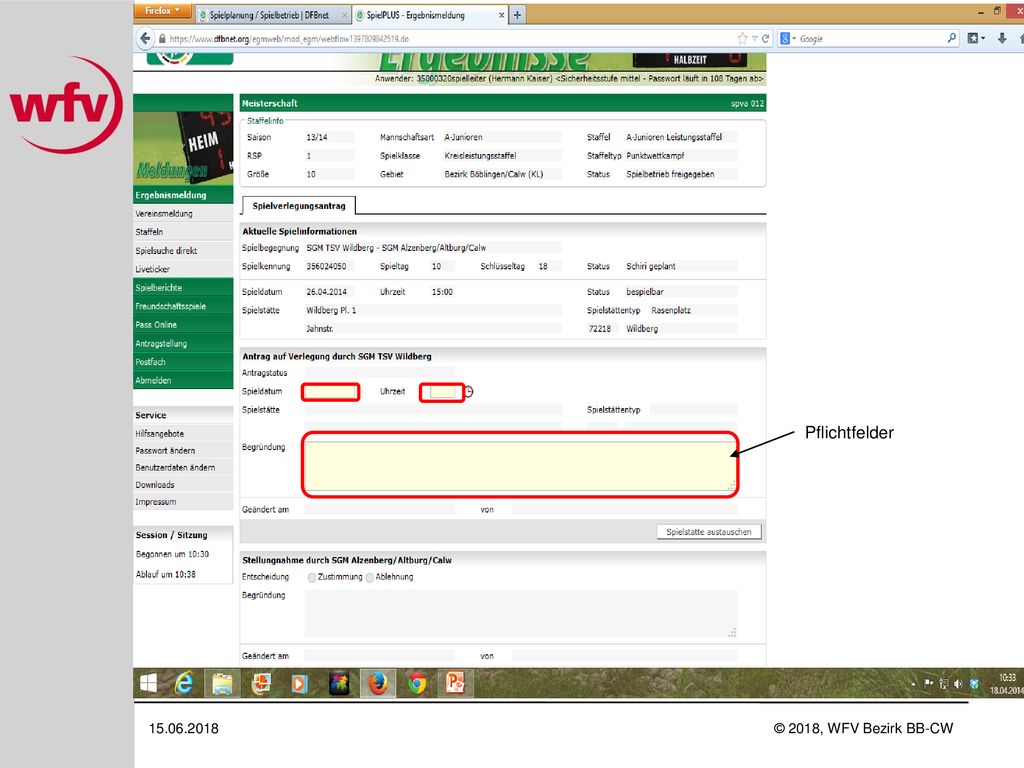Viewport: 1024px width, 768px height.
Task: Open the URL history dropdown arrow
Action: click(754, 39)
